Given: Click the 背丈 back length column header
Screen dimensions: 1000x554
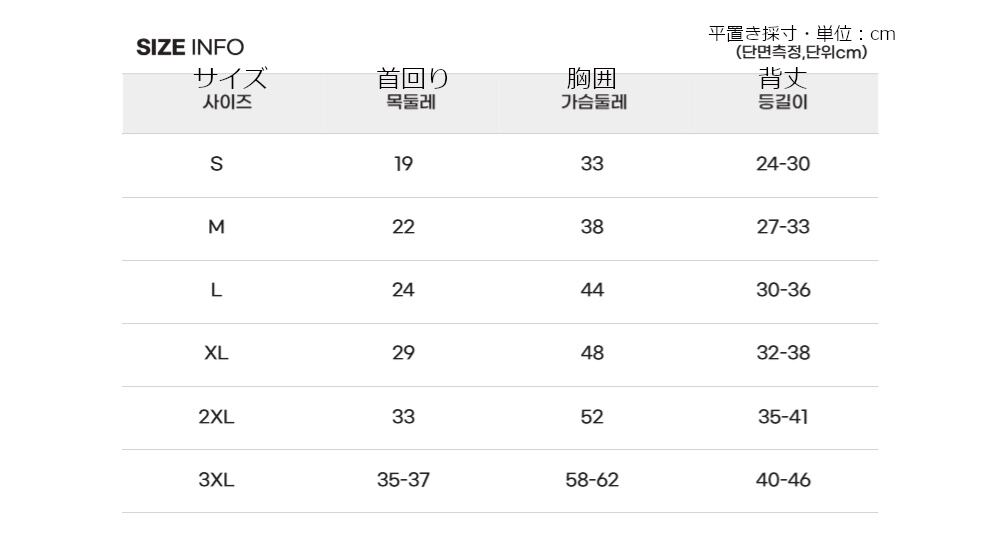Looking at the screenshot, I should click(783, 79).
